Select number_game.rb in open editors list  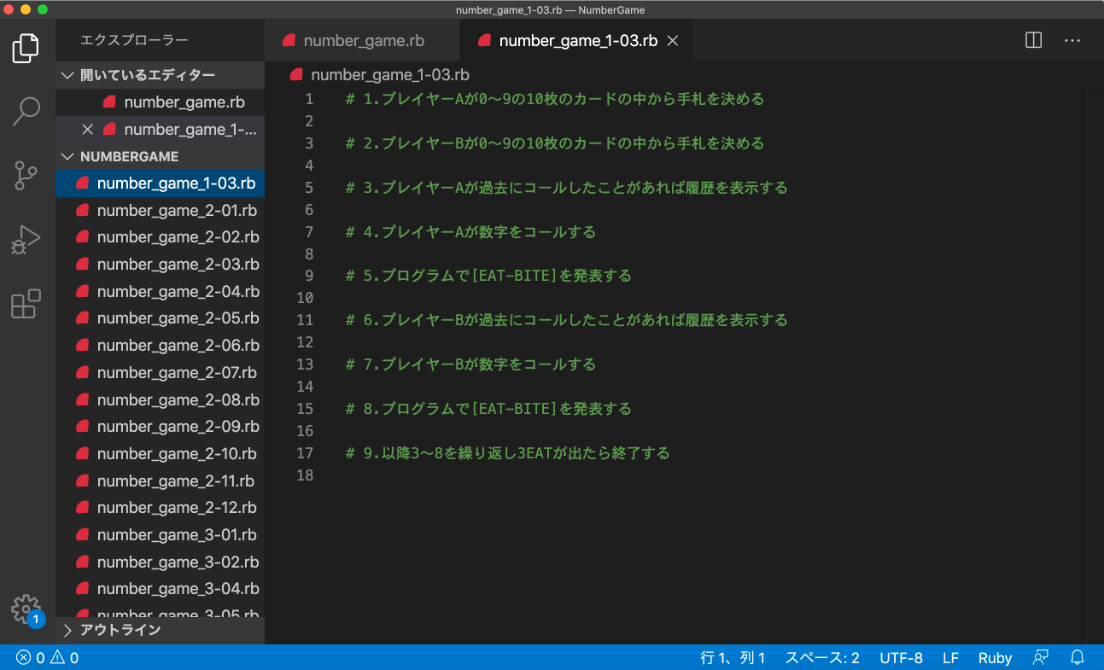(160, 102)
